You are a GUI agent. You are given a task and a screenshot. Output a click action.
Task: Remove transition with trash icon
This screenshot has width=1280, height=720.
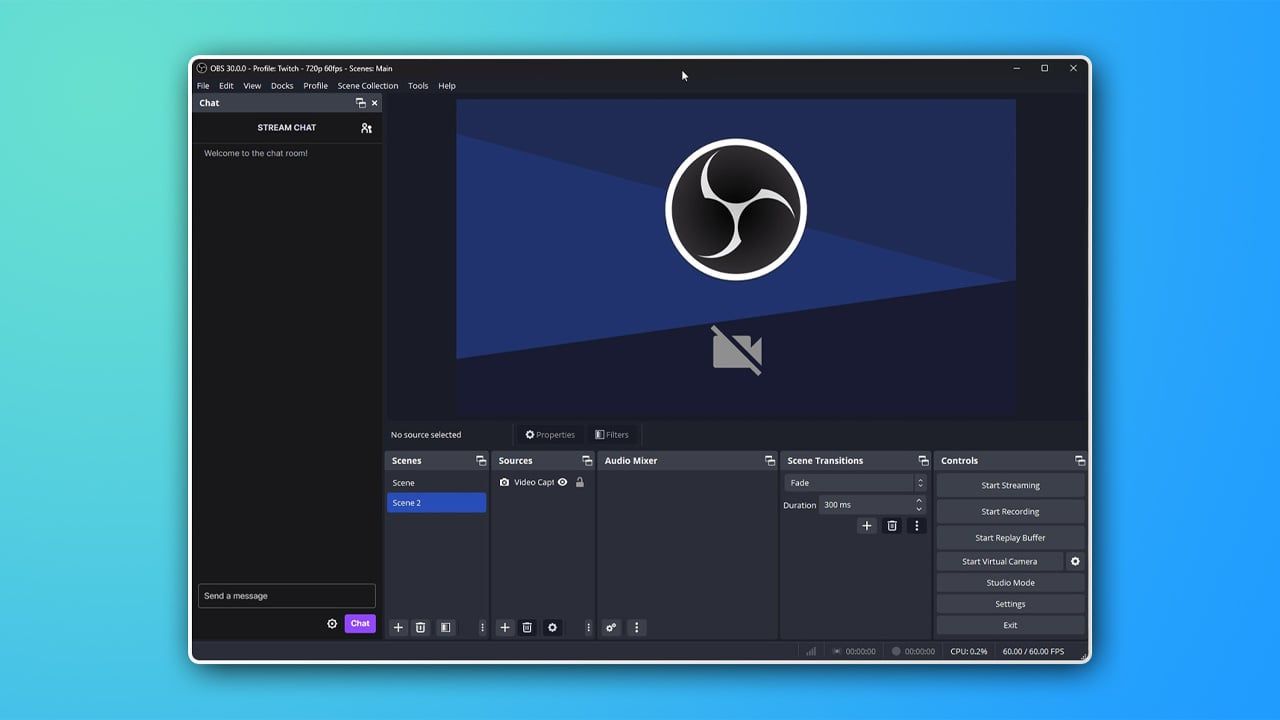click(x=892, y=525)
